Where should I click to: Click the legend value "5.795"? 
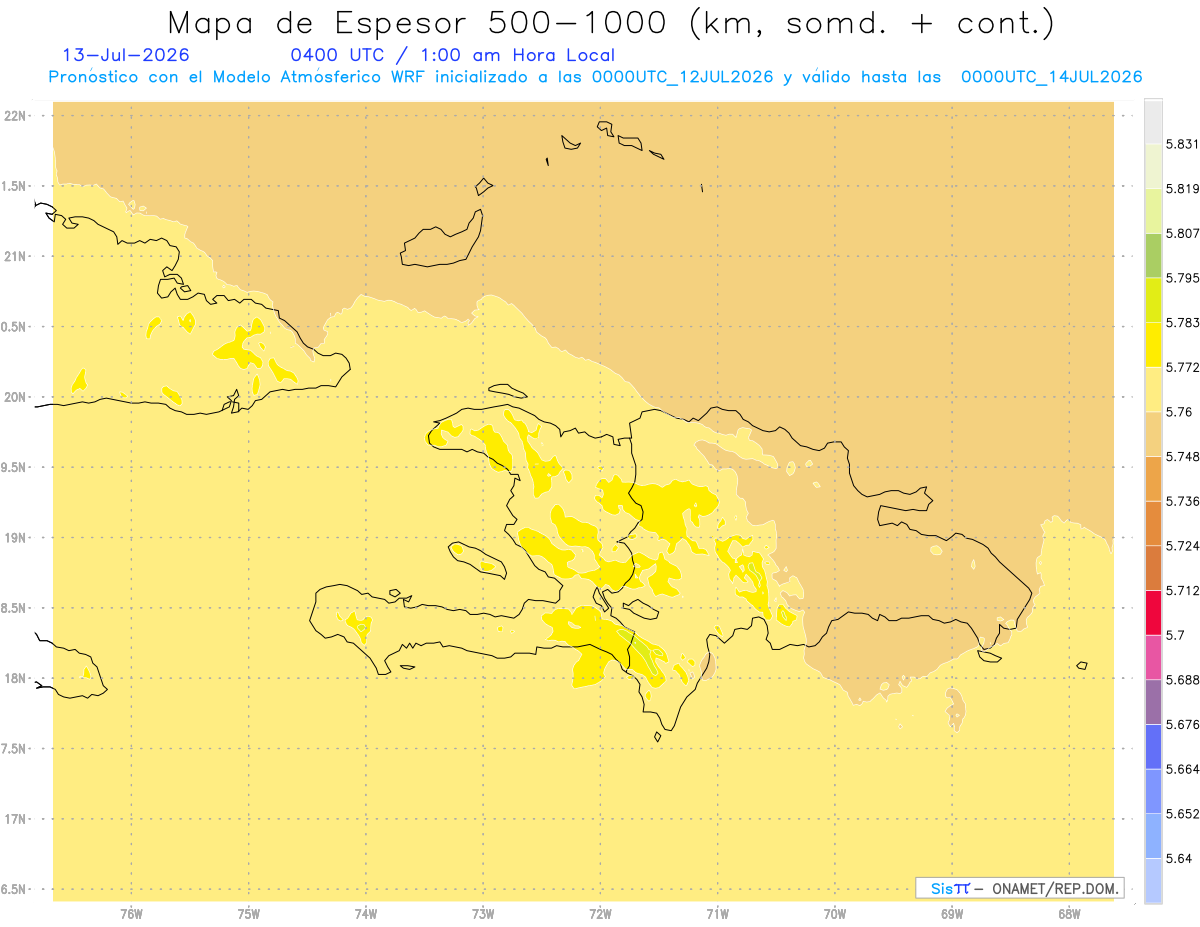pos(1183,277)
